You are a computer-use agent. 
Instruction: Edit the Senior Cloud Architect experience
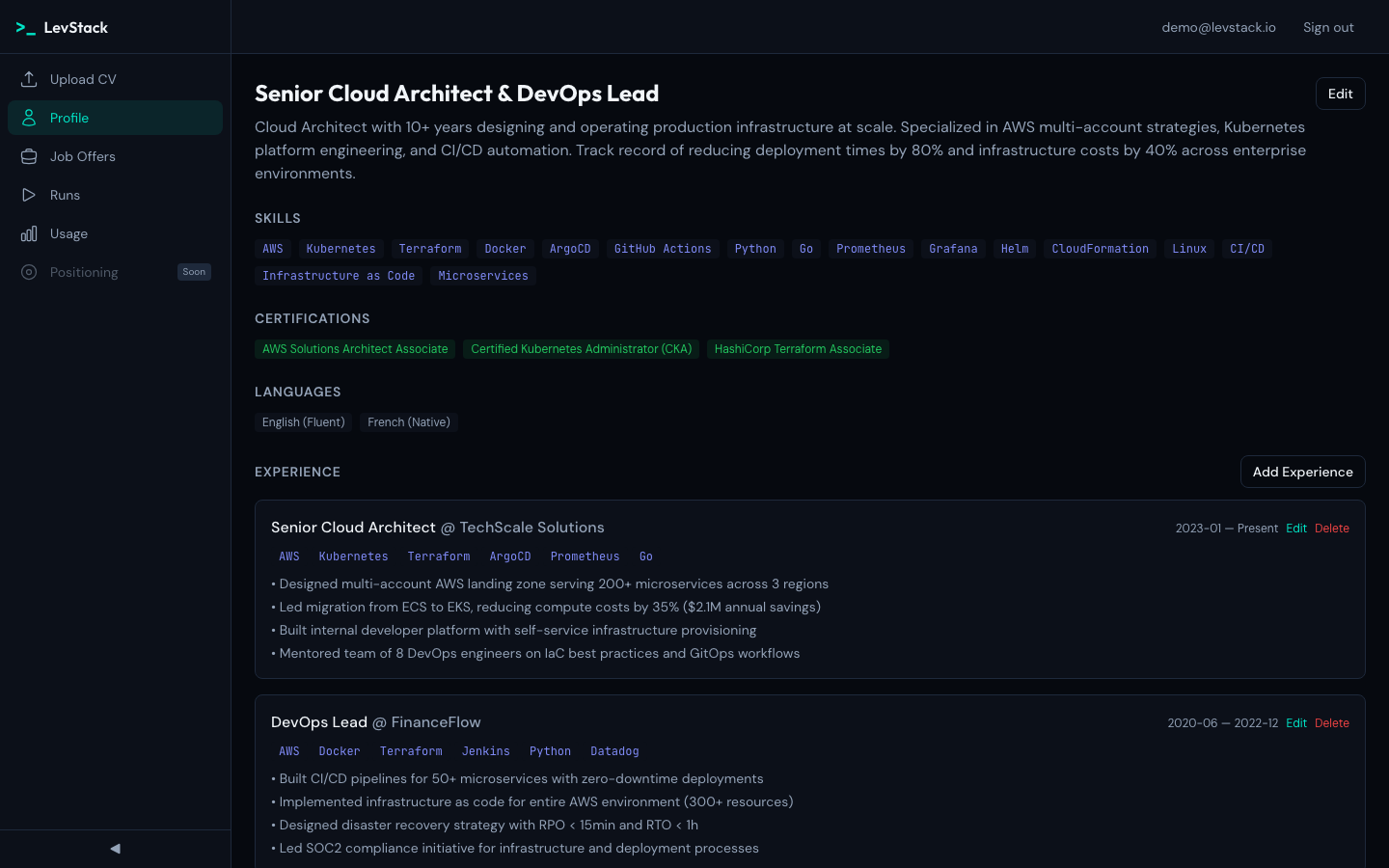coord(1296,528)
